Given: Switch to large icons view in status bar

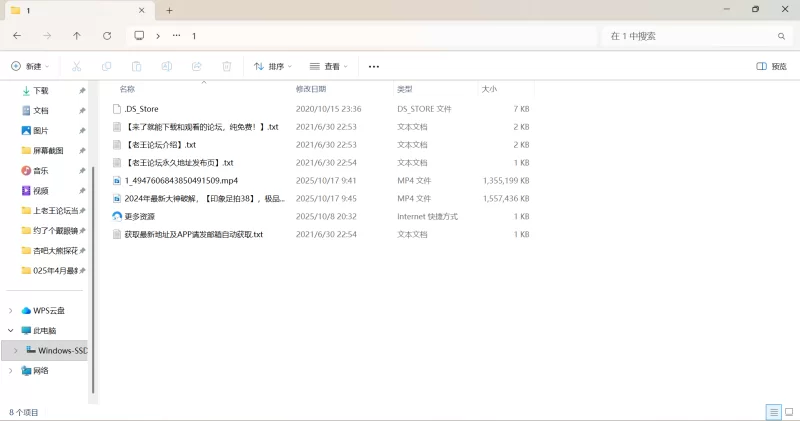Looking at the screenshot, I should (x=788, y=412).
